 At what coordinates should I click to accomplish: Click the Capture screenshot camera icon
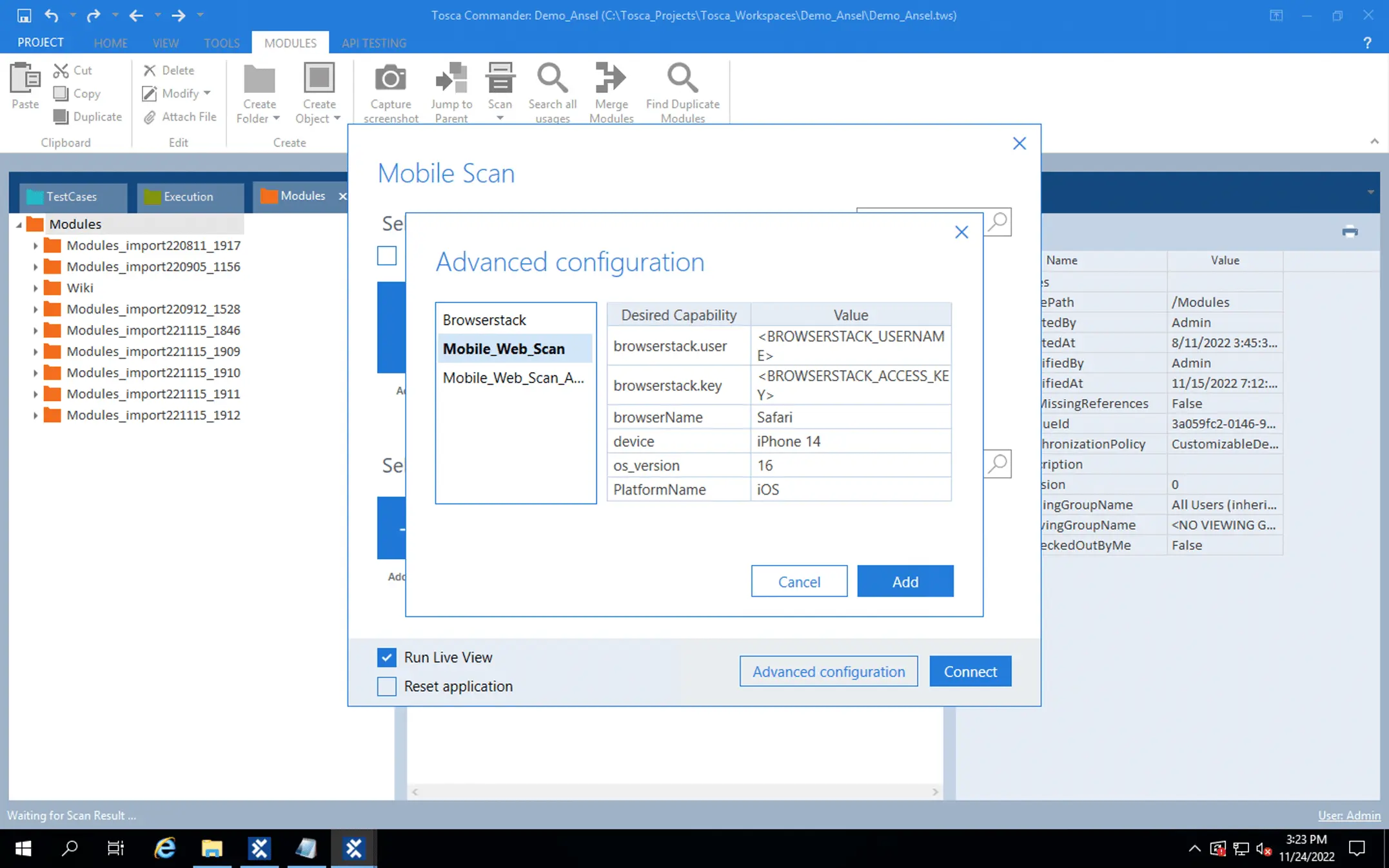click(390, 79)
